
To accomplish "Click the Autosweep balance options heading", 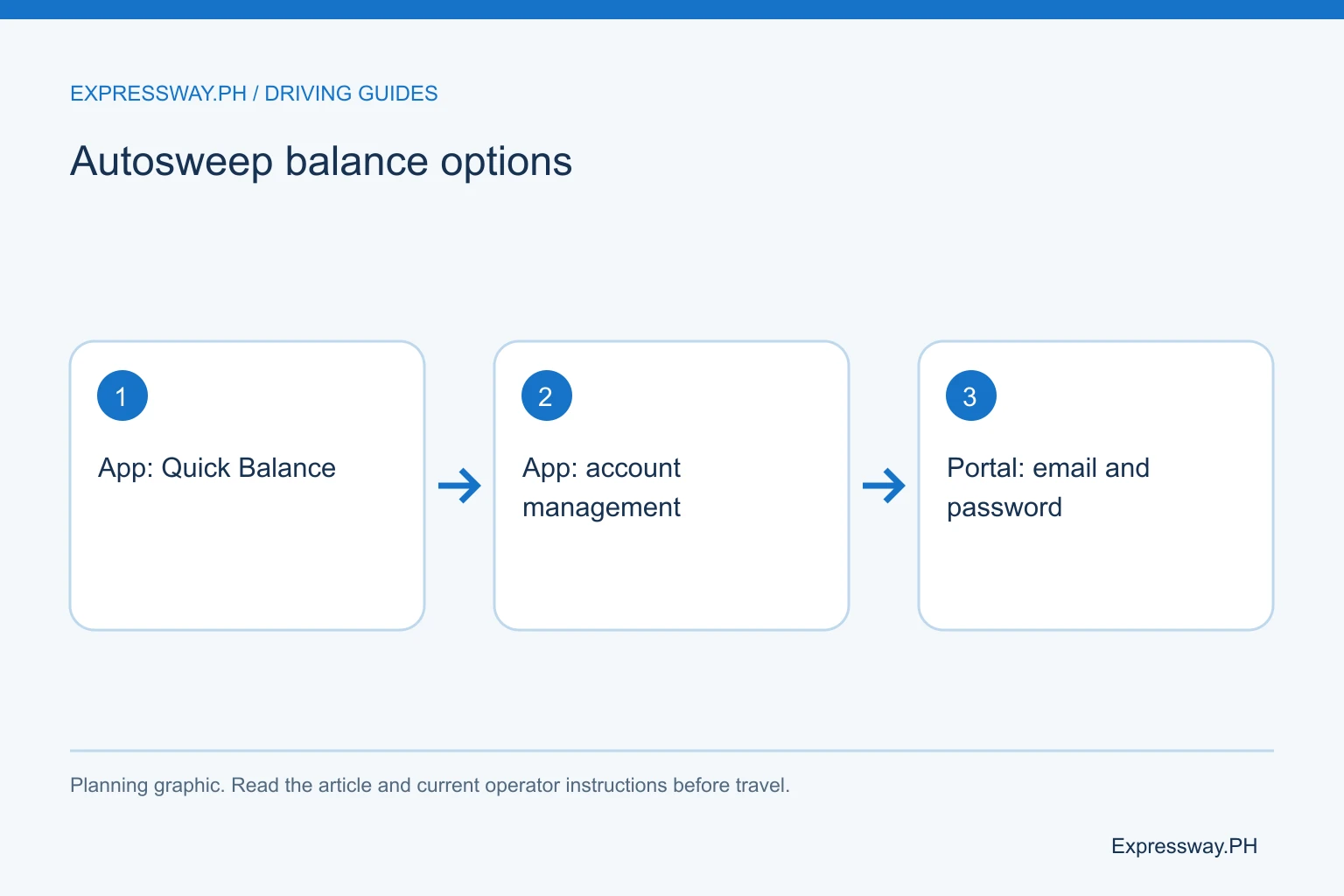I will pyautogui.click(x=321, y=162).
